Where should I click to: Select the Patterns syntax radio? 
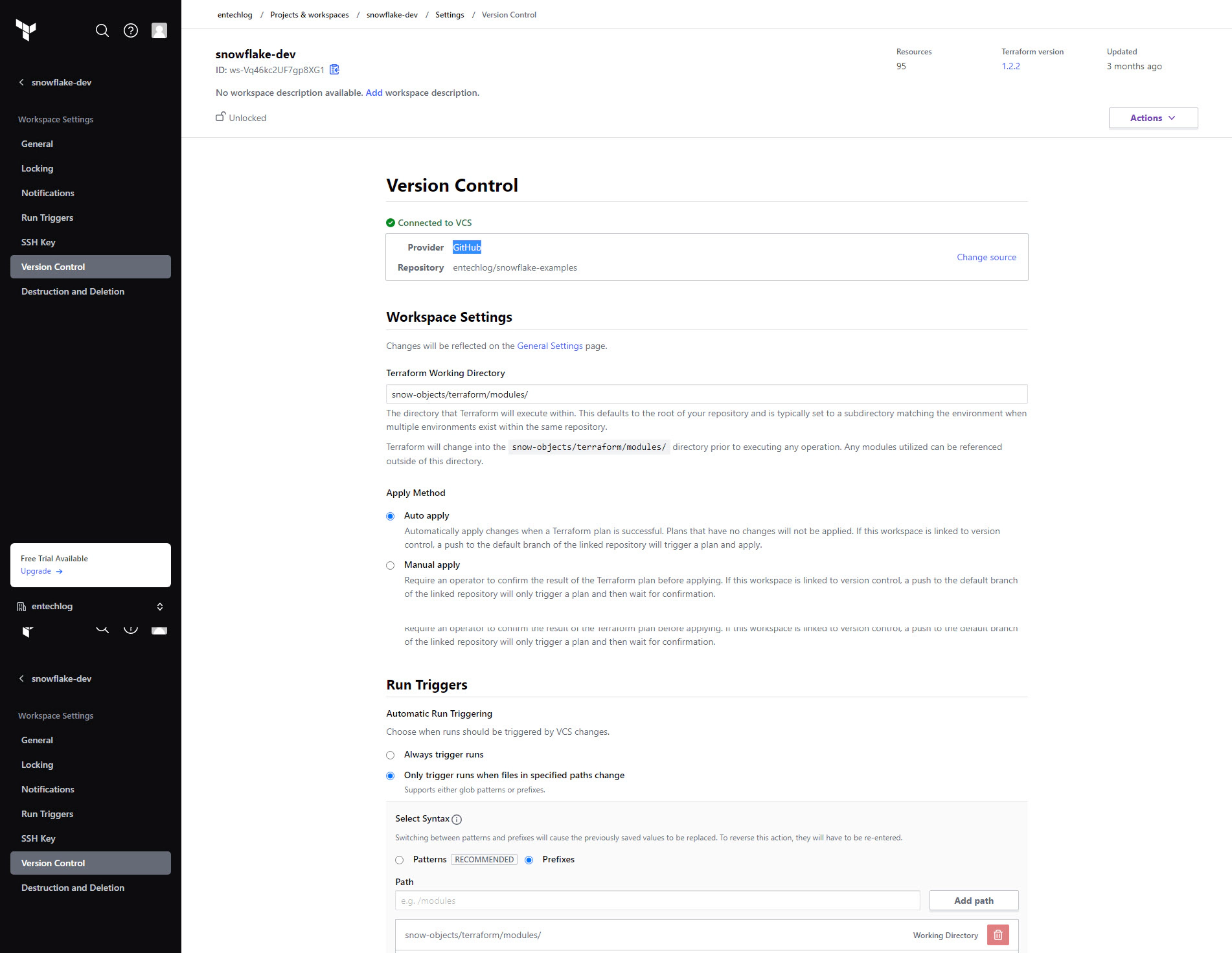pos(399,860)
